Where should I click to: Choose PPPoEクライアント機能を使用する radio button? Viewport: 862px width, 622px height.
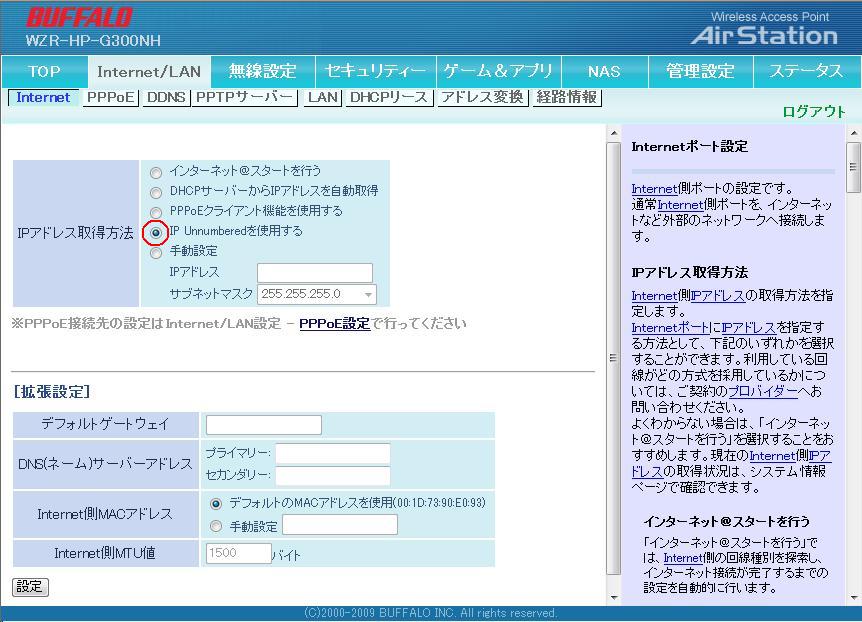156,212
